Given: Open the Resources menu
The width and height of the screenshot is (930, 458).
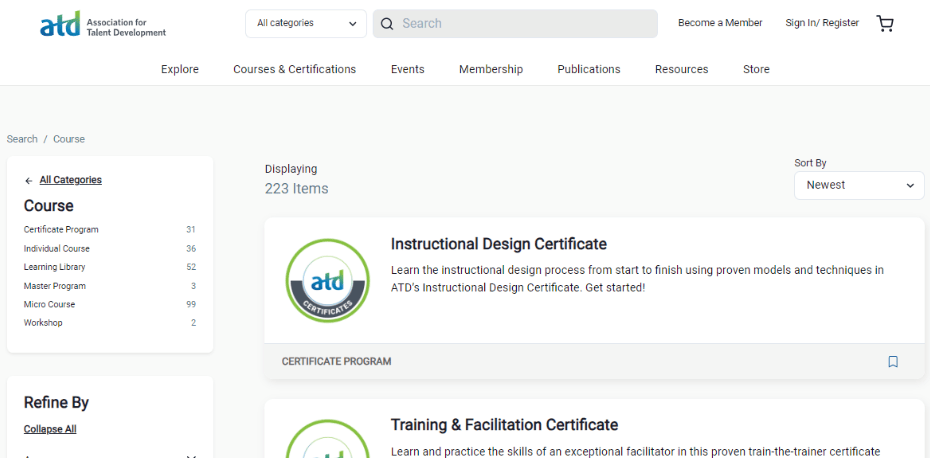Looking at the screenshot, I should pyautogui.click(x=681, y=69).
